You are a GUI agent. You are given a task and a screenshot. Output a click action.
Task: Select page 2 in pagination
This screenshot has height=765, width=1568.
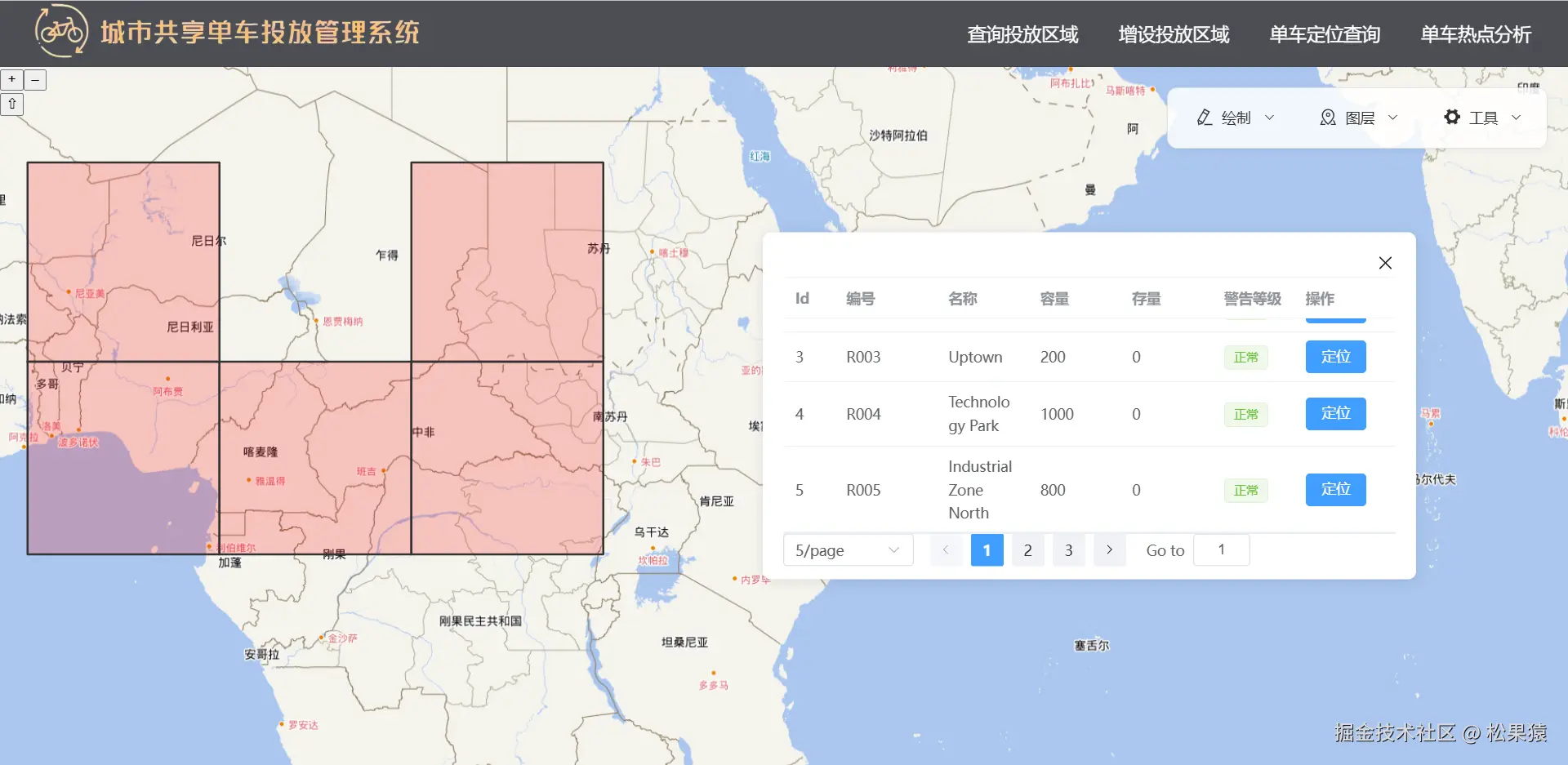point(1027,550)
